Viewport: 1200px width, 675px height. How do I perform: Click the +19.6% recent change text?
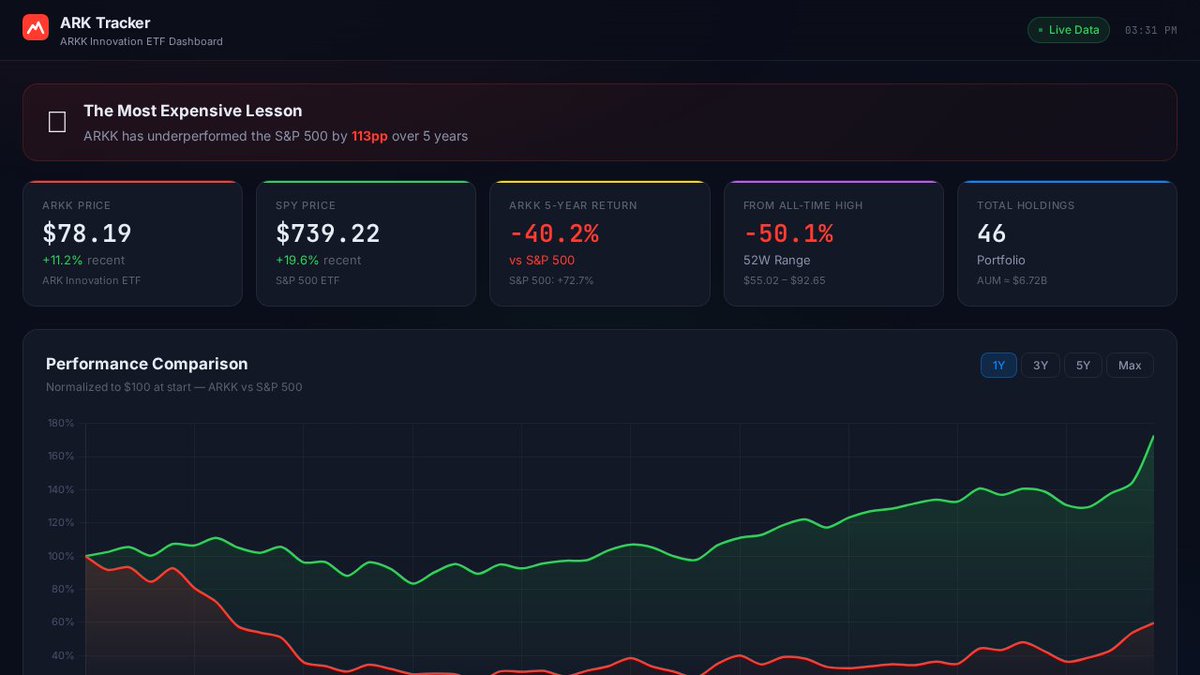pyautogui.click(x=318, y=260)
